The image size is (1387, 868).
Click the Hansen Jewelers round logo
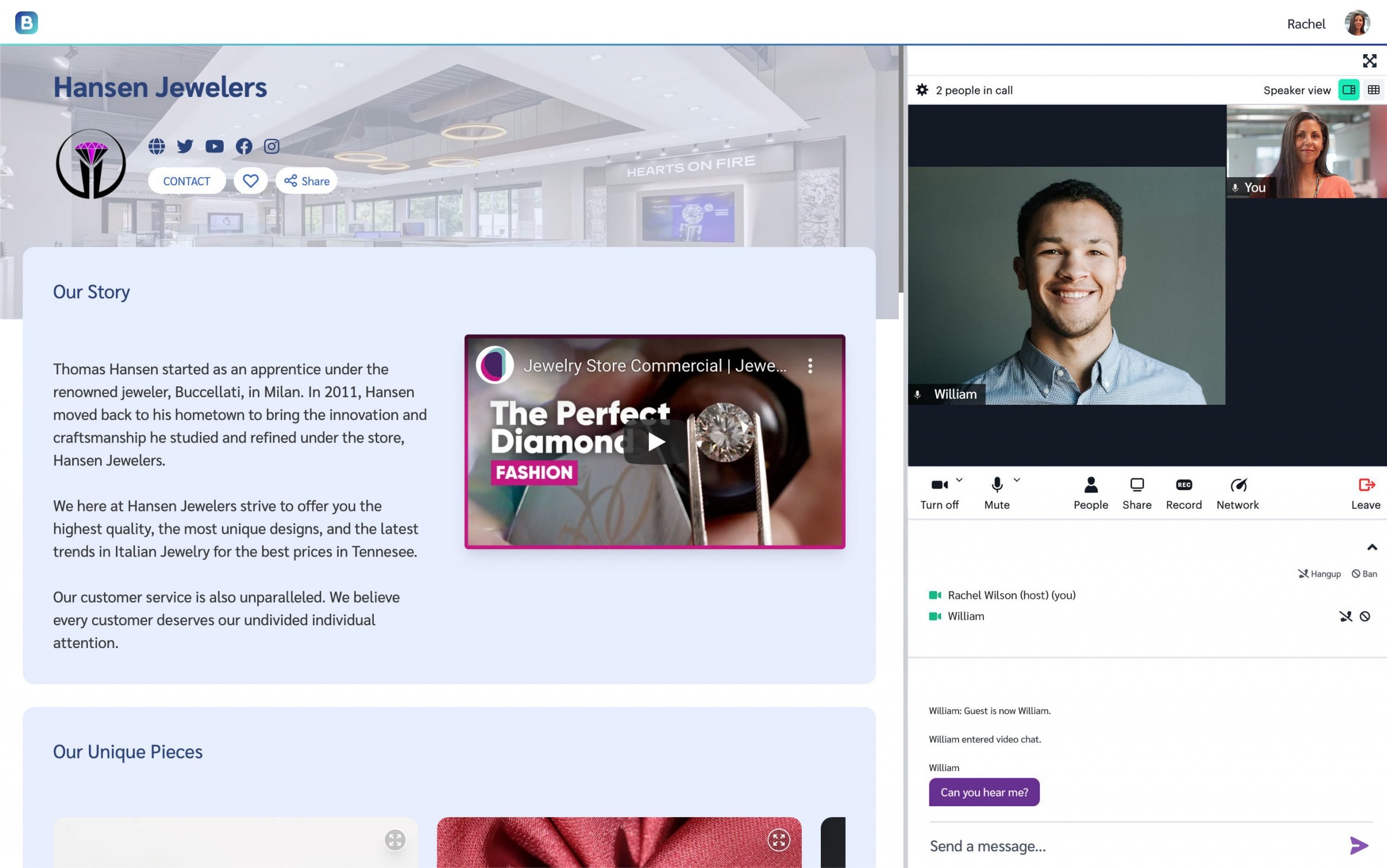tap(90, 164)
